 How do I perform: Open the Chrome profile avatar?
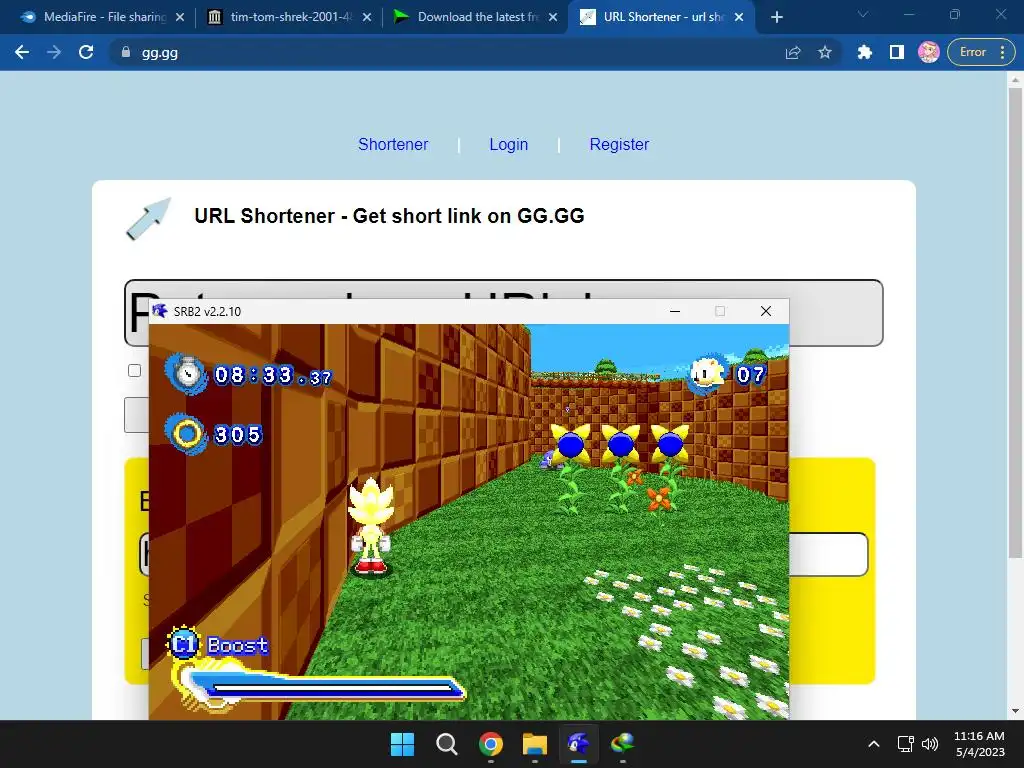coord(929,52)
